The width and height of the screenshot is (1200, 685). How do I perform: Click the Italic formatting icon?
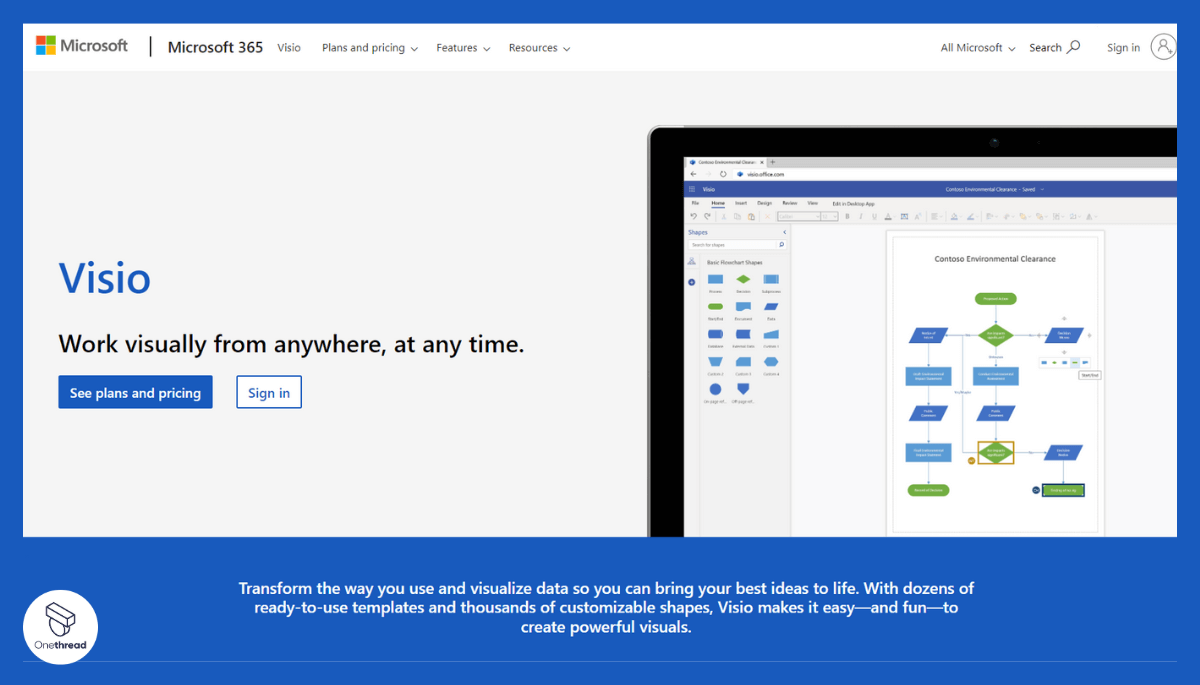(x=860, y=216)
